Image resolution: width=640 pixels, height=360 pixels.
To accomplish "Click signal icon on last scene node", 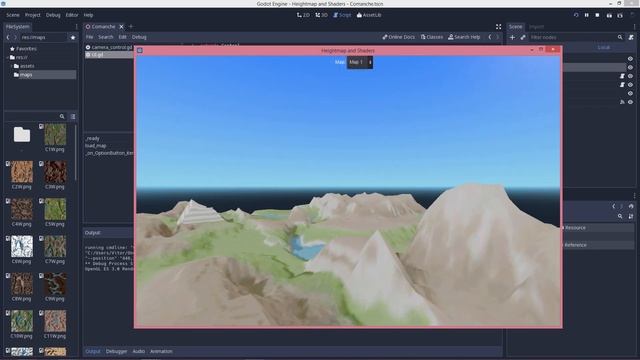I will [x=622, y=102].
